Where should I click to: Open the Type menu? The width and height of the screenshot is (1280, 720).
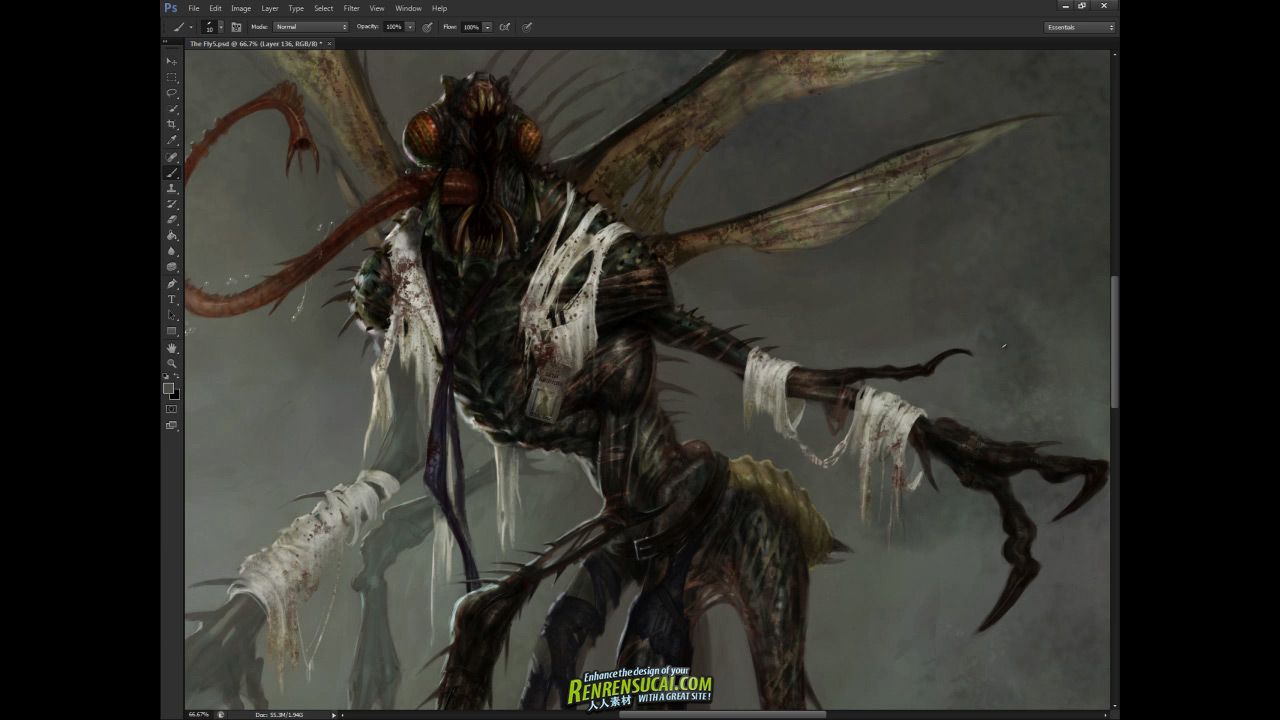click(x=296, y=8)
